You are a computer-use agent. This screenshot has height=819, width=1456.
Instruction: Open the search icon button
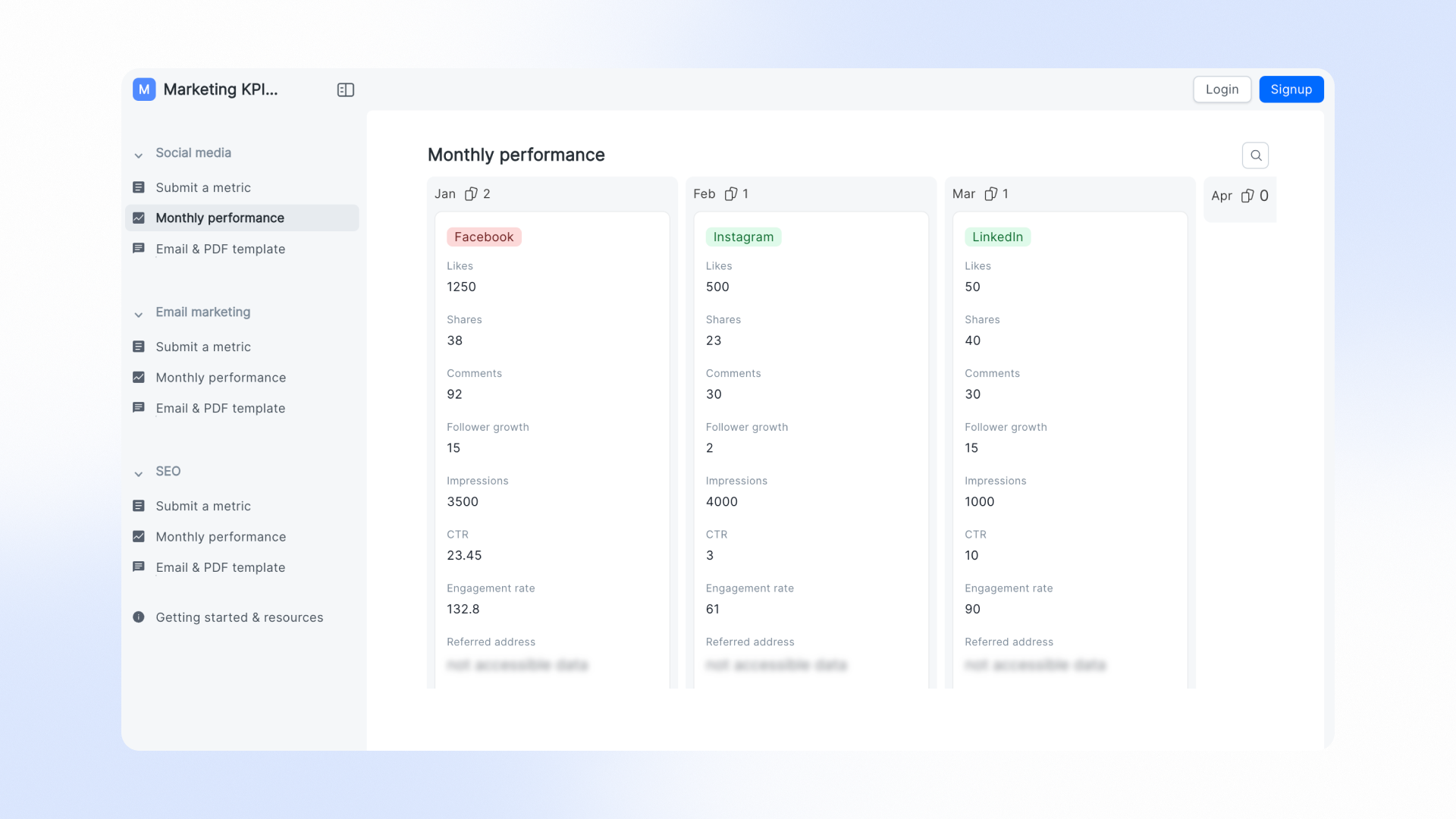pyautogui.click(x=1256, y=155)
